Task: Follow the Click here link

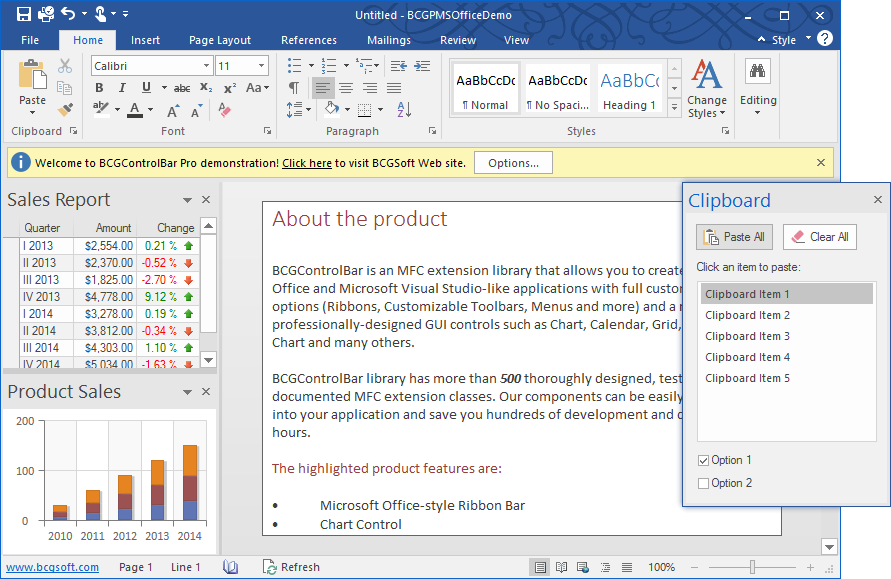Action: (x=307, y=163)
